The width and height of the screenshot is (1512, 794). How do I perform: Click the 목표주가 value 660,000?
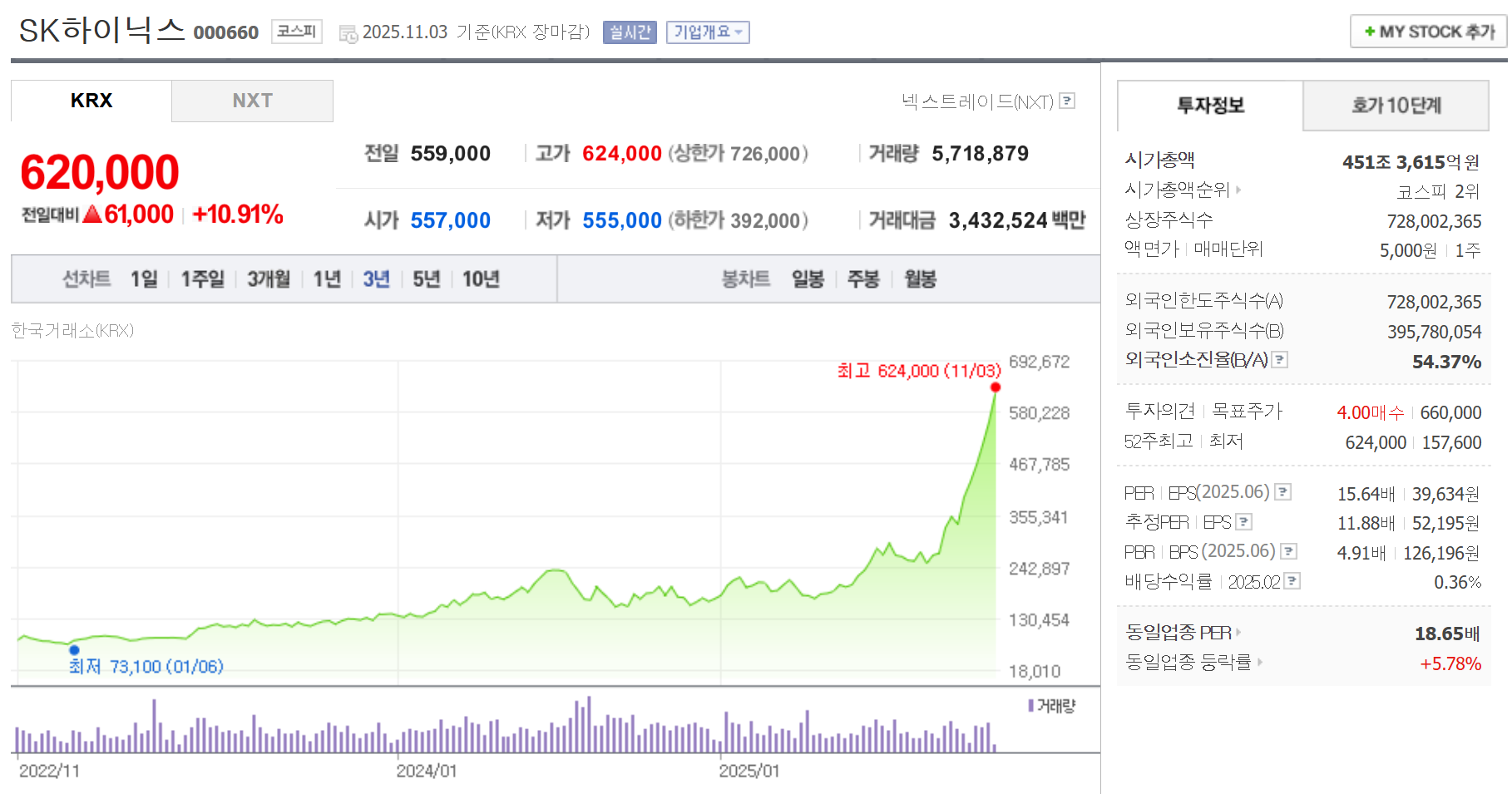point(1450,412)
